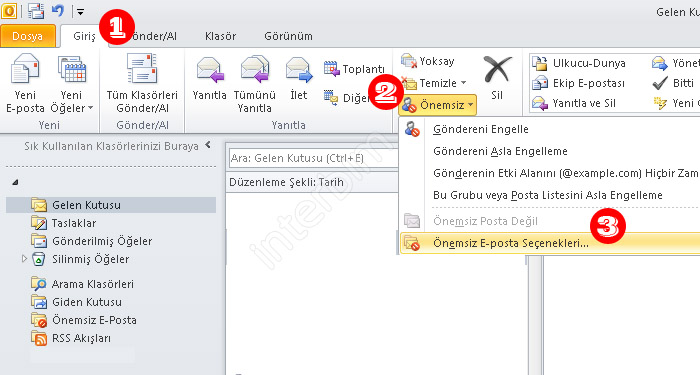Collapse the folder pane chevron arrow
Screen dimensions: 700x375
(x=208, y=145)
